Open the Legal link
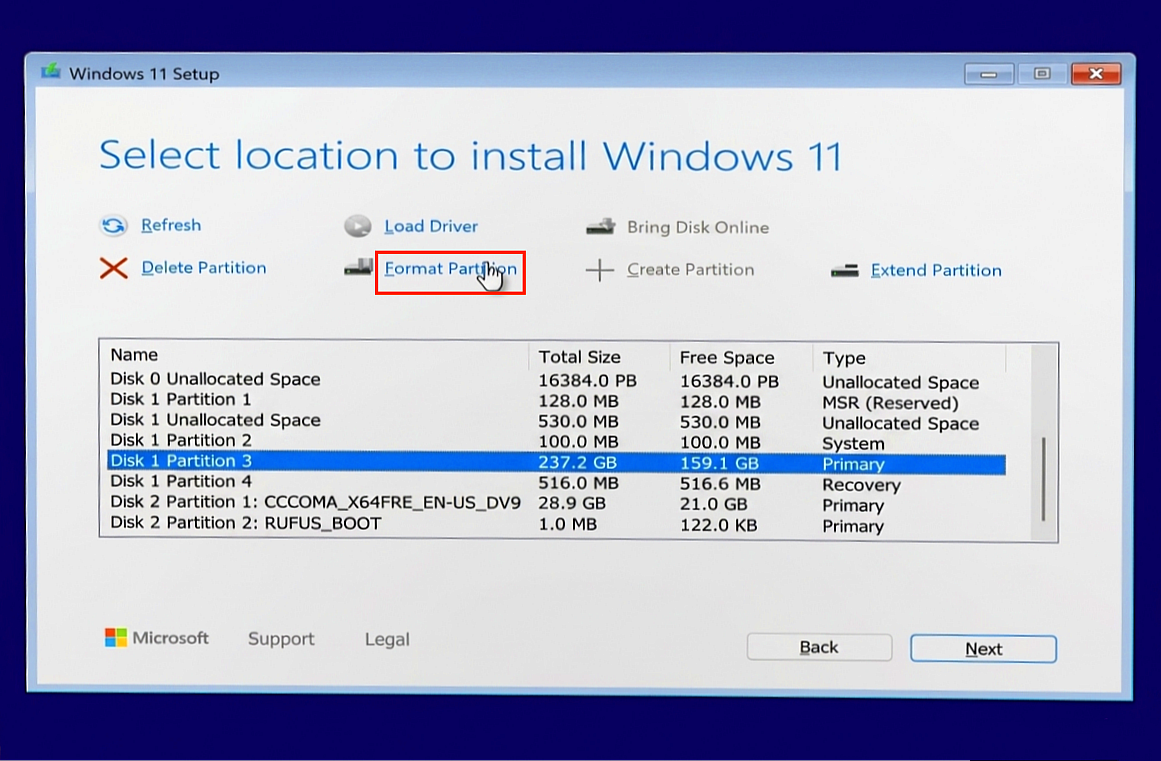The height and width of the screenshot is (761, 1161). click(x=387, y=640)
